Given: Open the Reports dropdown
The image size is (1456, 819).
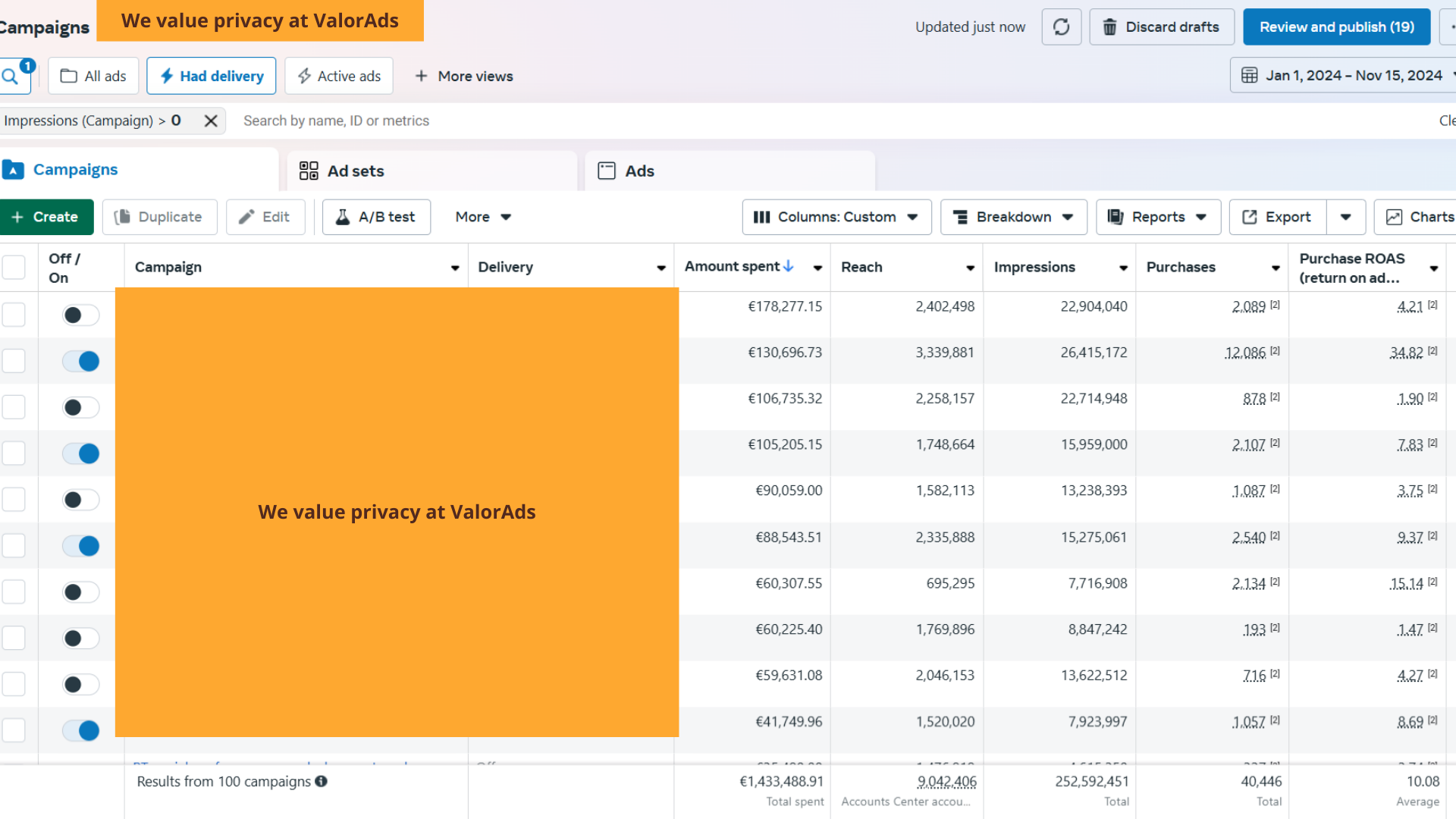Looking at the screenshot, I should (x=1158, y=217).
